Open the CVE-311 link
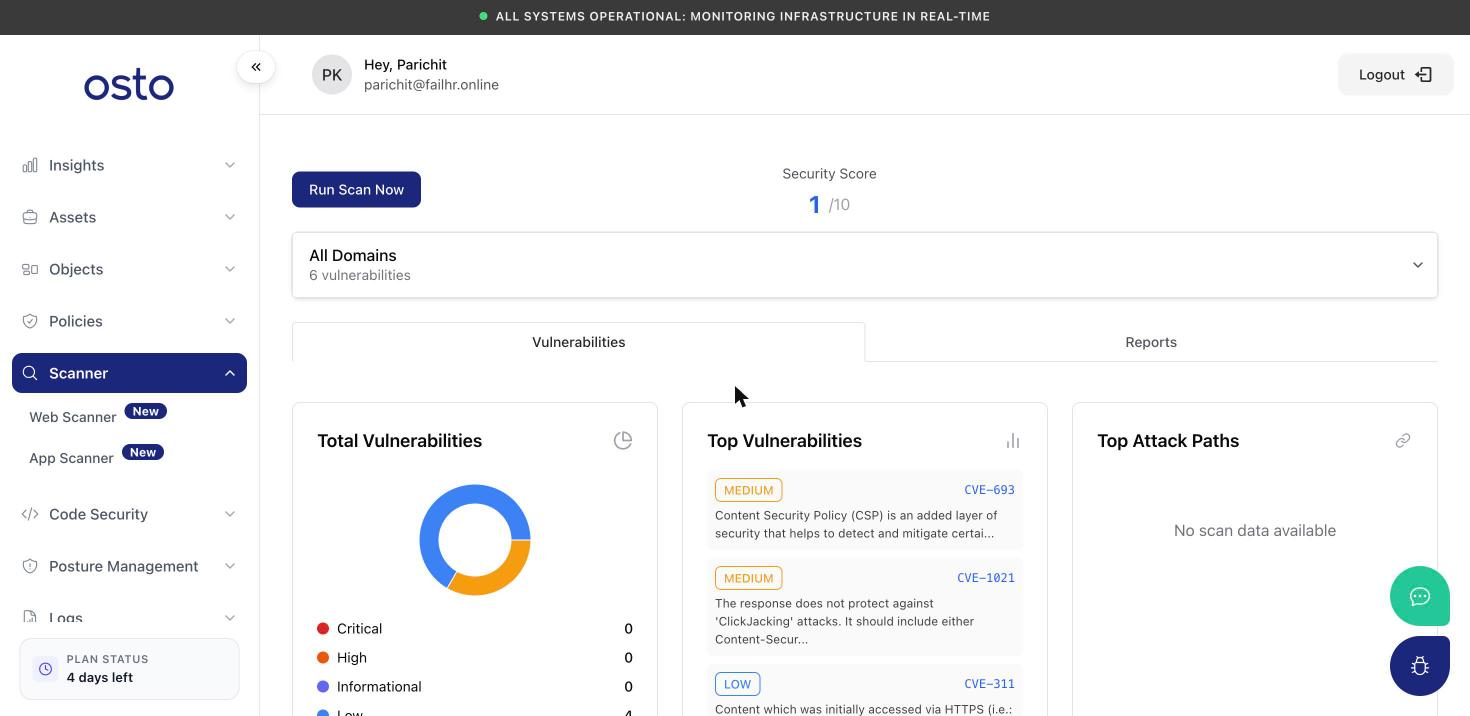Screen dimensions: 1470x716 tap(989, 684)
